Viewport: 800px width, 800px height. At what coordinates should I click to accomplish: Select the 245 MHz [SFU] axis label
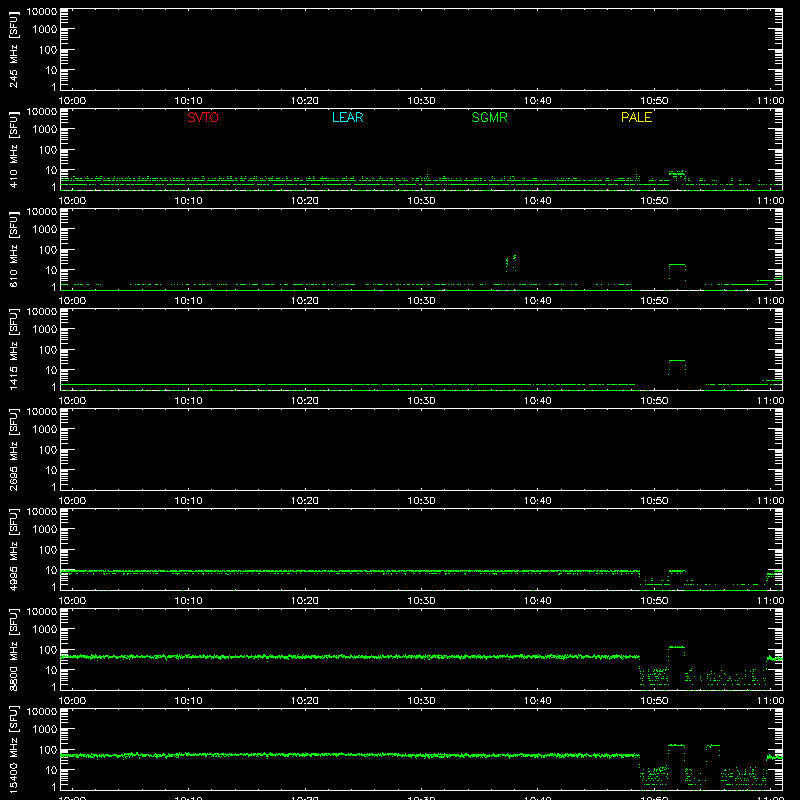(x=13, y=49)
